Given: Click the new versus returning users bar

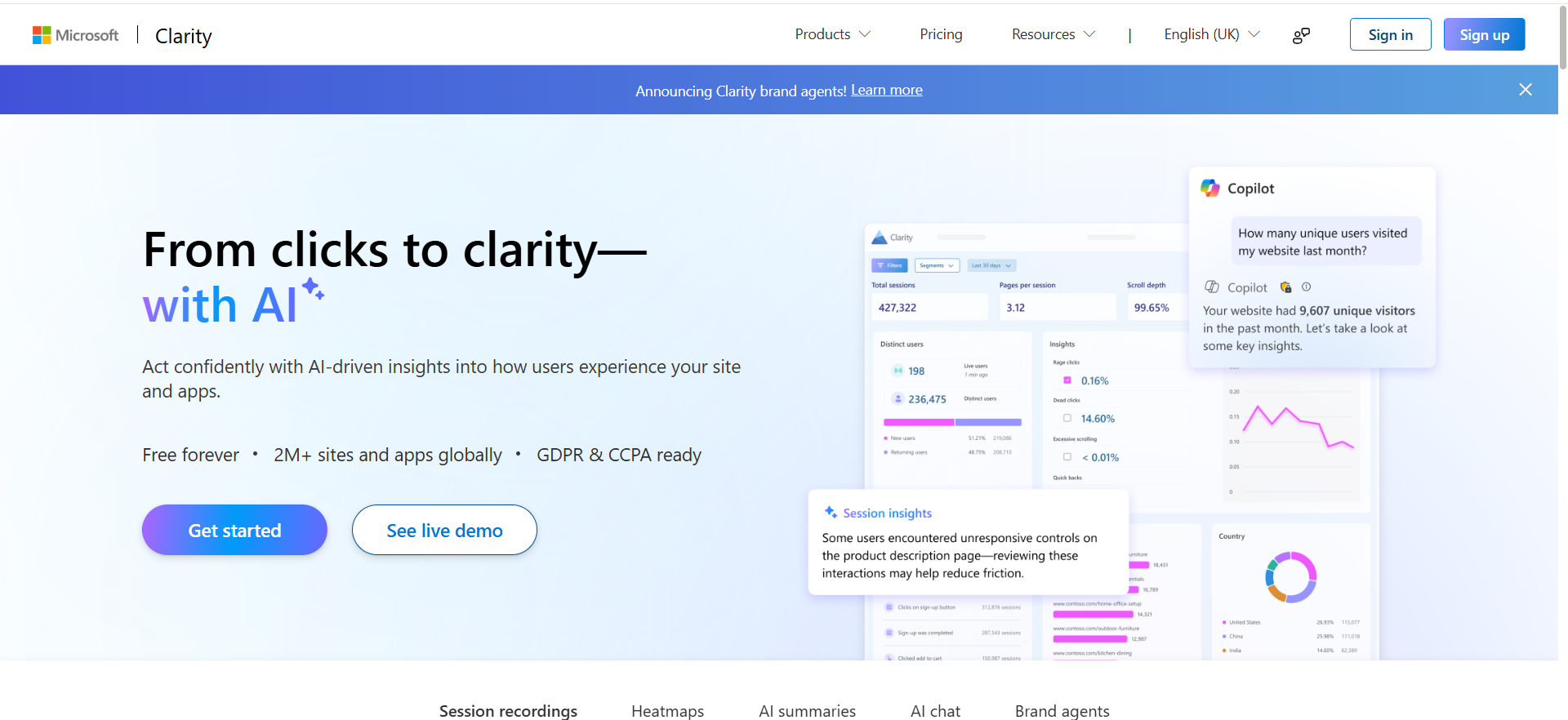Looking at the screenshot, I should [x=952, y=422].
